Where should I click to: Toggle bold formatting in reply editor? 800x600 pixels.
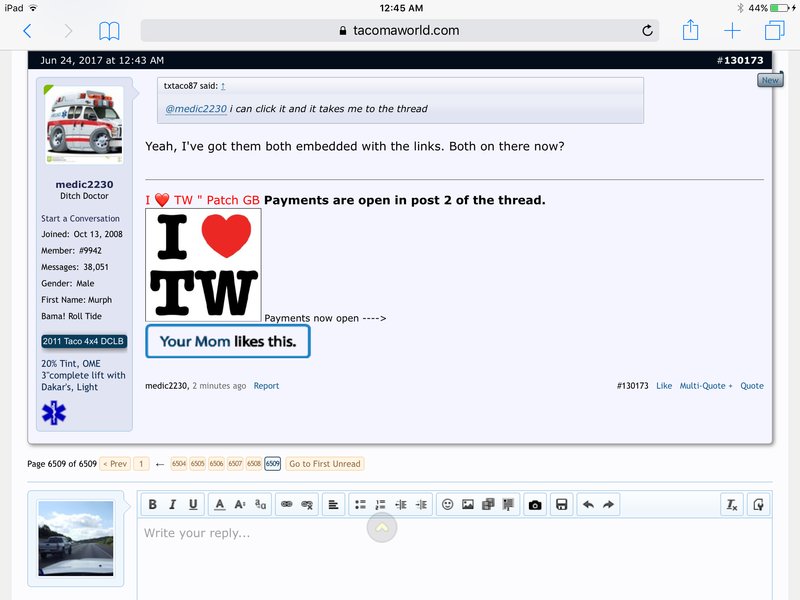tap(152, 505)
